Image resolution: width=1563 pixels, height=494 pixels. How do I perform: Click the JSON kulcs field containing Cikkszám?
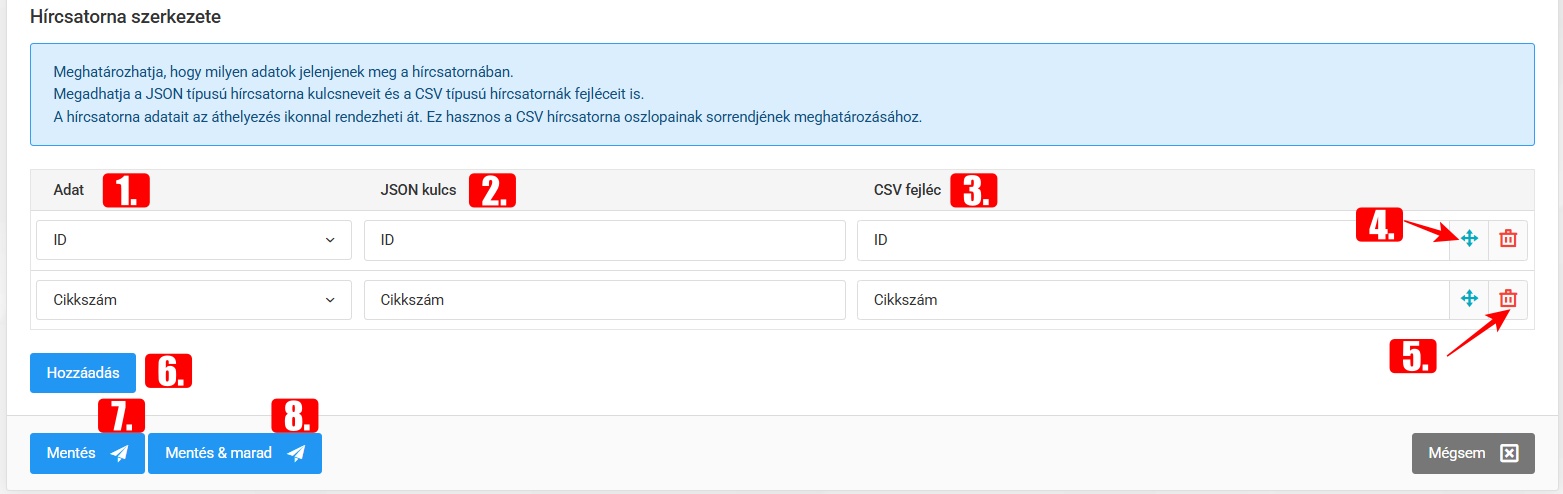click(605, 300)
